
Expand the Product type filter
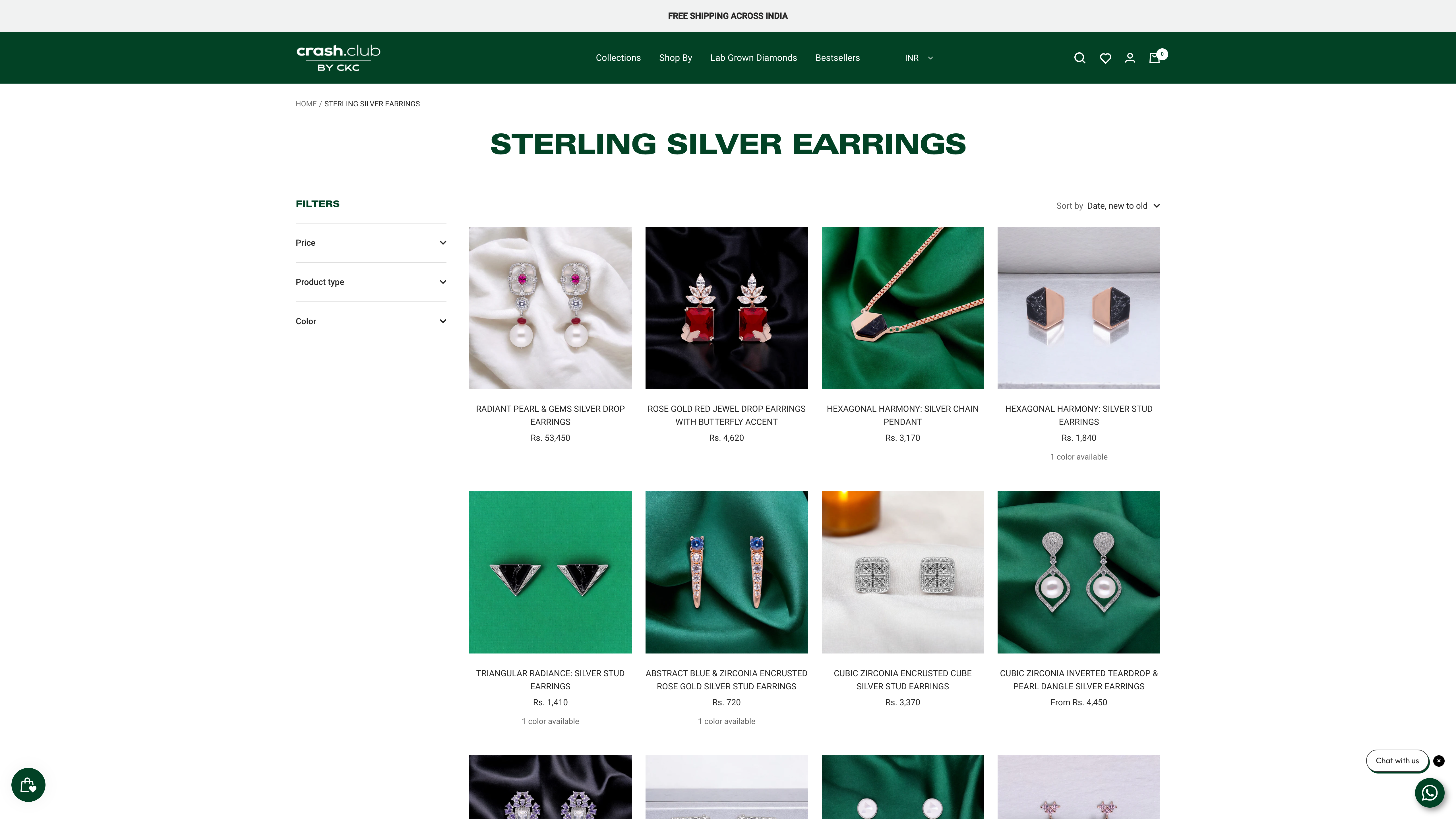(371, 282)
